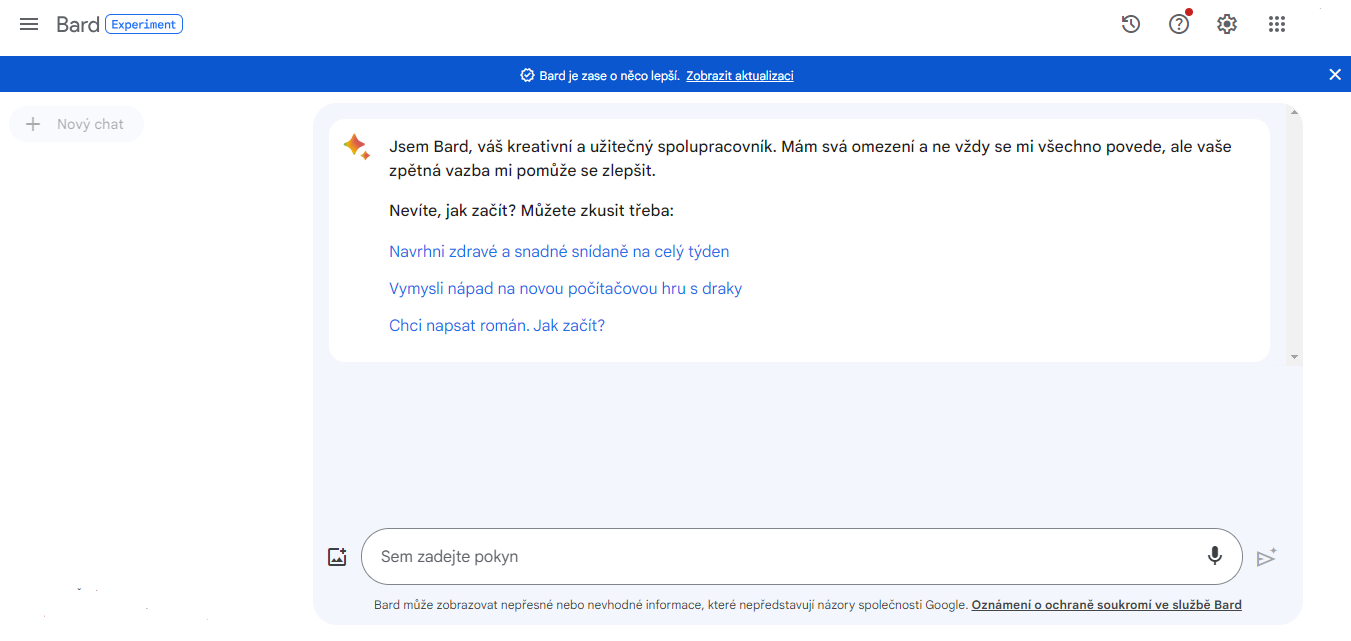This screenshot has height=641, width=1351.
Task: Activate the microphone voice input
Action: pos(1215,556)
